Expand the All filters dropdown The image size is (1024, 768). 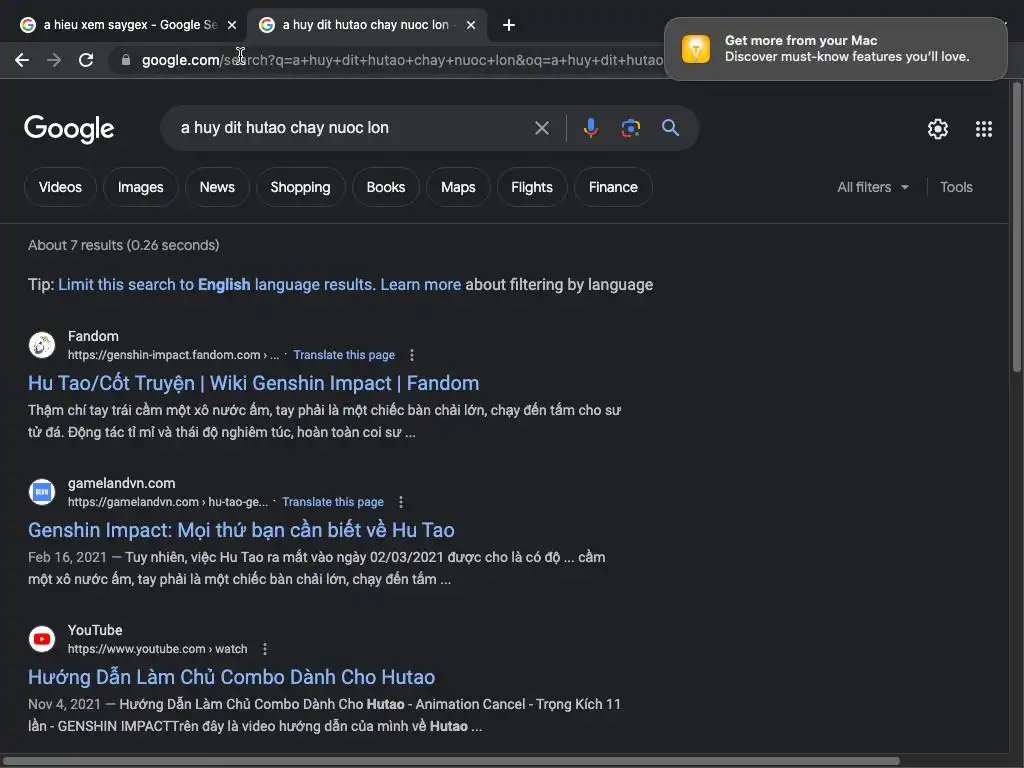tap(872, 187)
